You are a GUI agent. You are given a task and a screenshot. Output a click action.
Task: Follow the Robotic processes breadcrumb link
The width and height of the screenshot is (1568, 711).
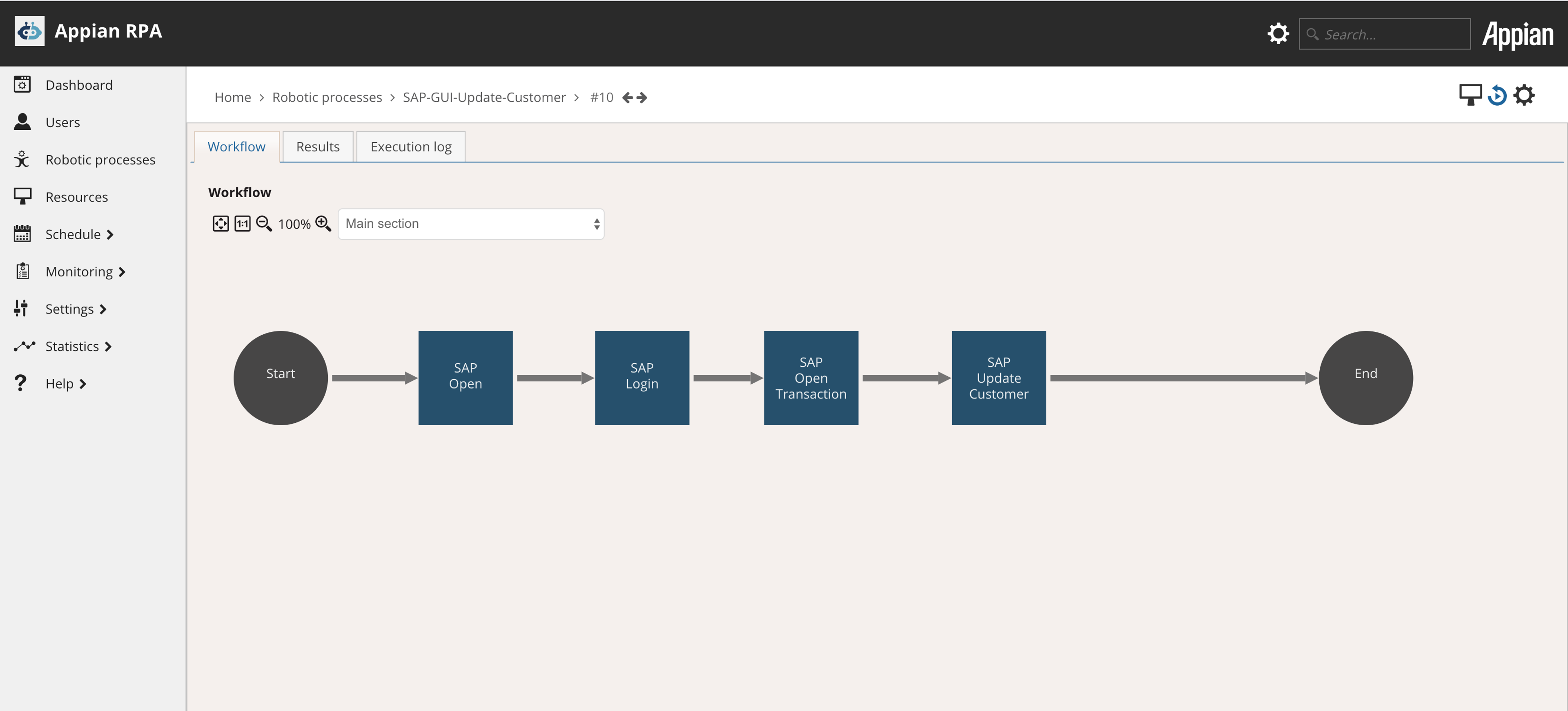point(327,97)
